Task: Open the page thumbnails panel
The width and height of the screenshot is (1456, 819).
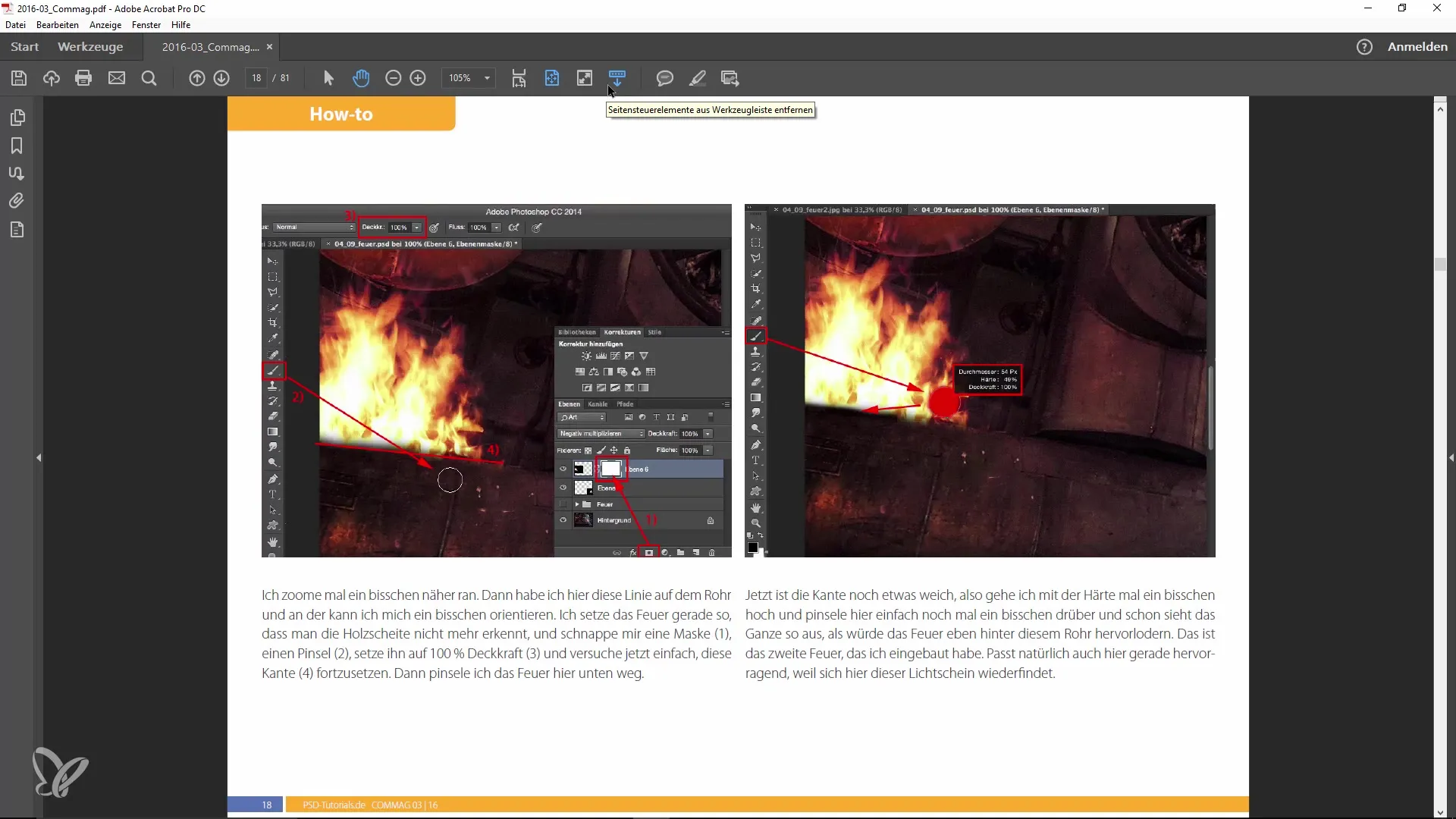Action: coord(17,118)
